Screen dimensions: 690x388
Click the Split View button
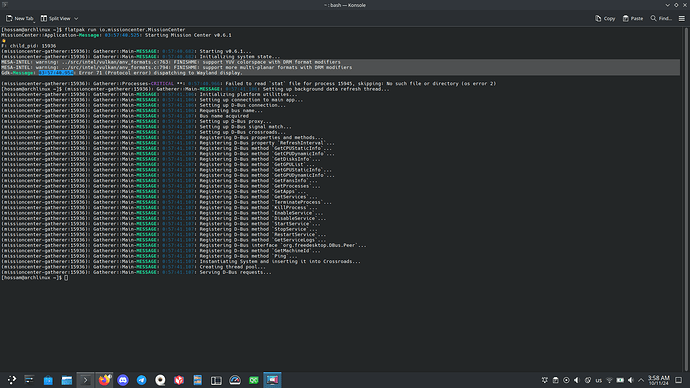[x=55, y=18]
